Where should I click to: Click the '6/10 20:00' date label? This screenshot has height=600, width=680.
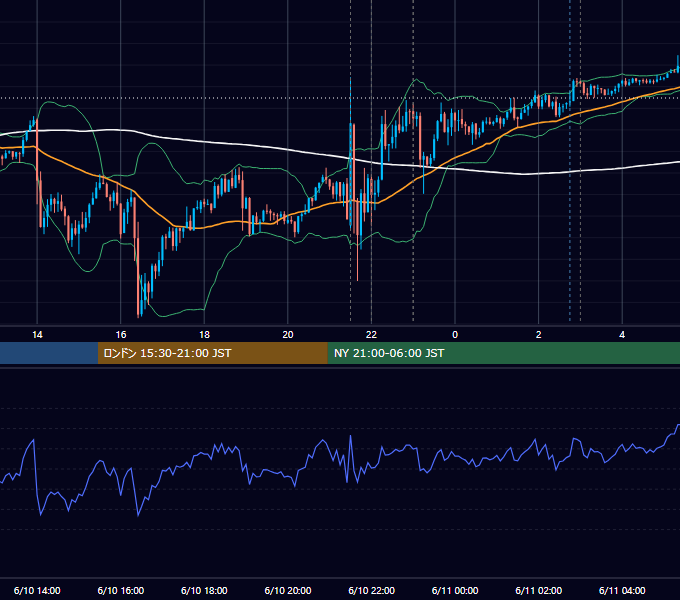click(288, 590)
